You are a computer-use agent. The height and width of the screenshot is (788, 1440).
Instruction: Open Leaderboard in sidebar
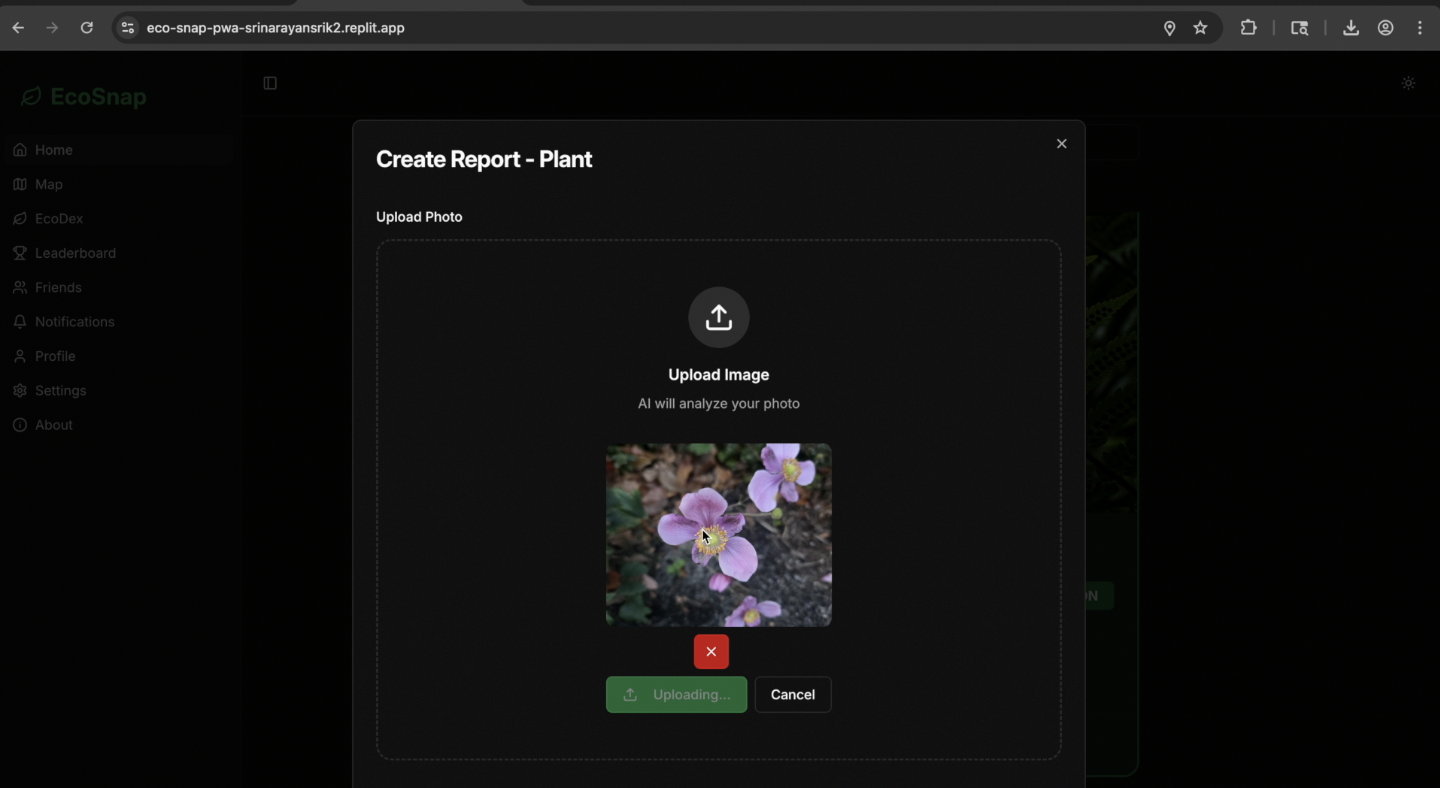pyautogui.click(x=118, y=253)
